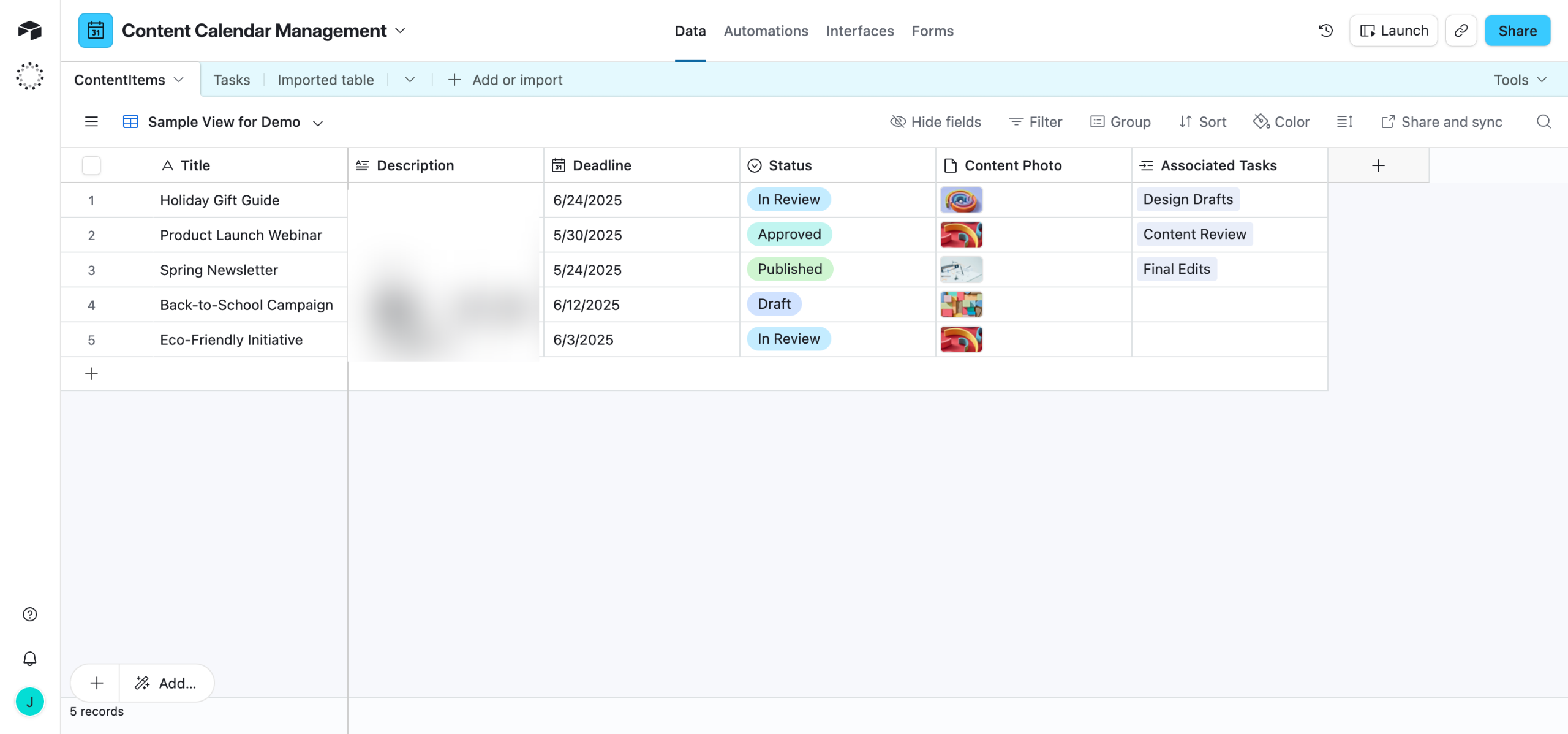1568x734 pixels.
Task: Add a new field with plus column
Action: (x=1378, y=165)
